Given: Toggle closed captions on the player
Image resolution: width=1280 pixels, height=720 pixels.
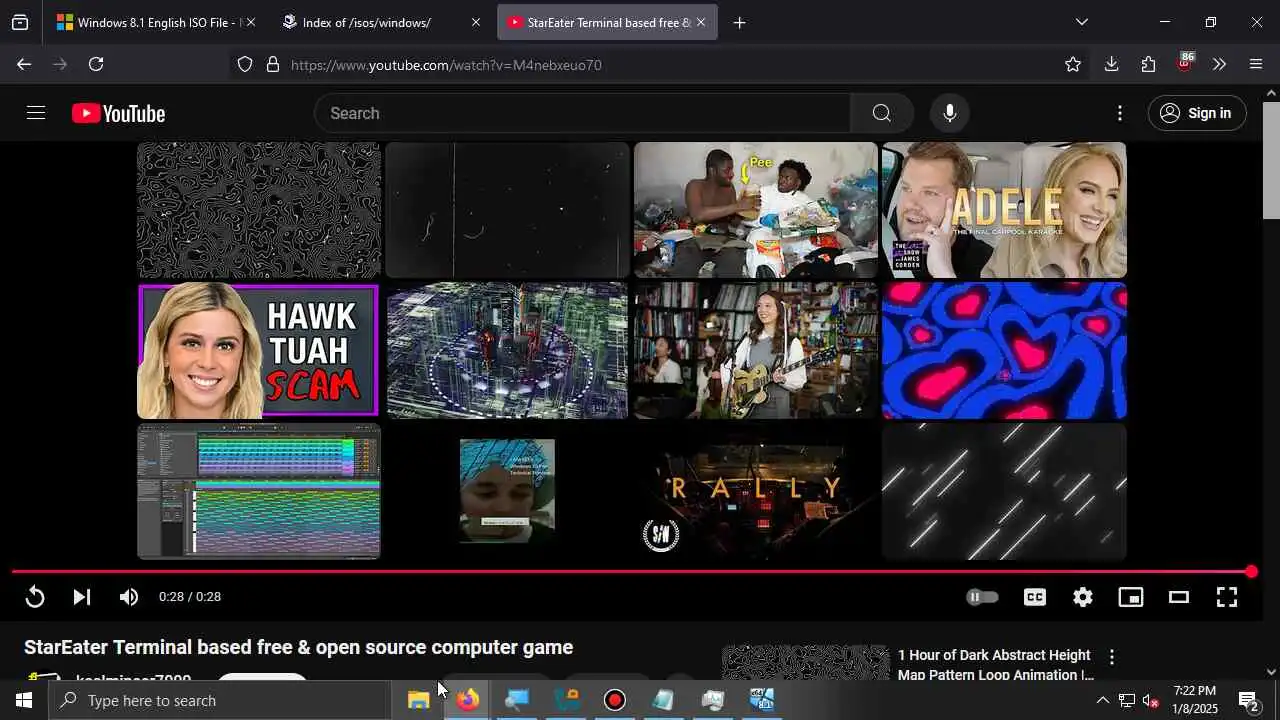Looking at the screenshot, I should tap(1035, 597).
